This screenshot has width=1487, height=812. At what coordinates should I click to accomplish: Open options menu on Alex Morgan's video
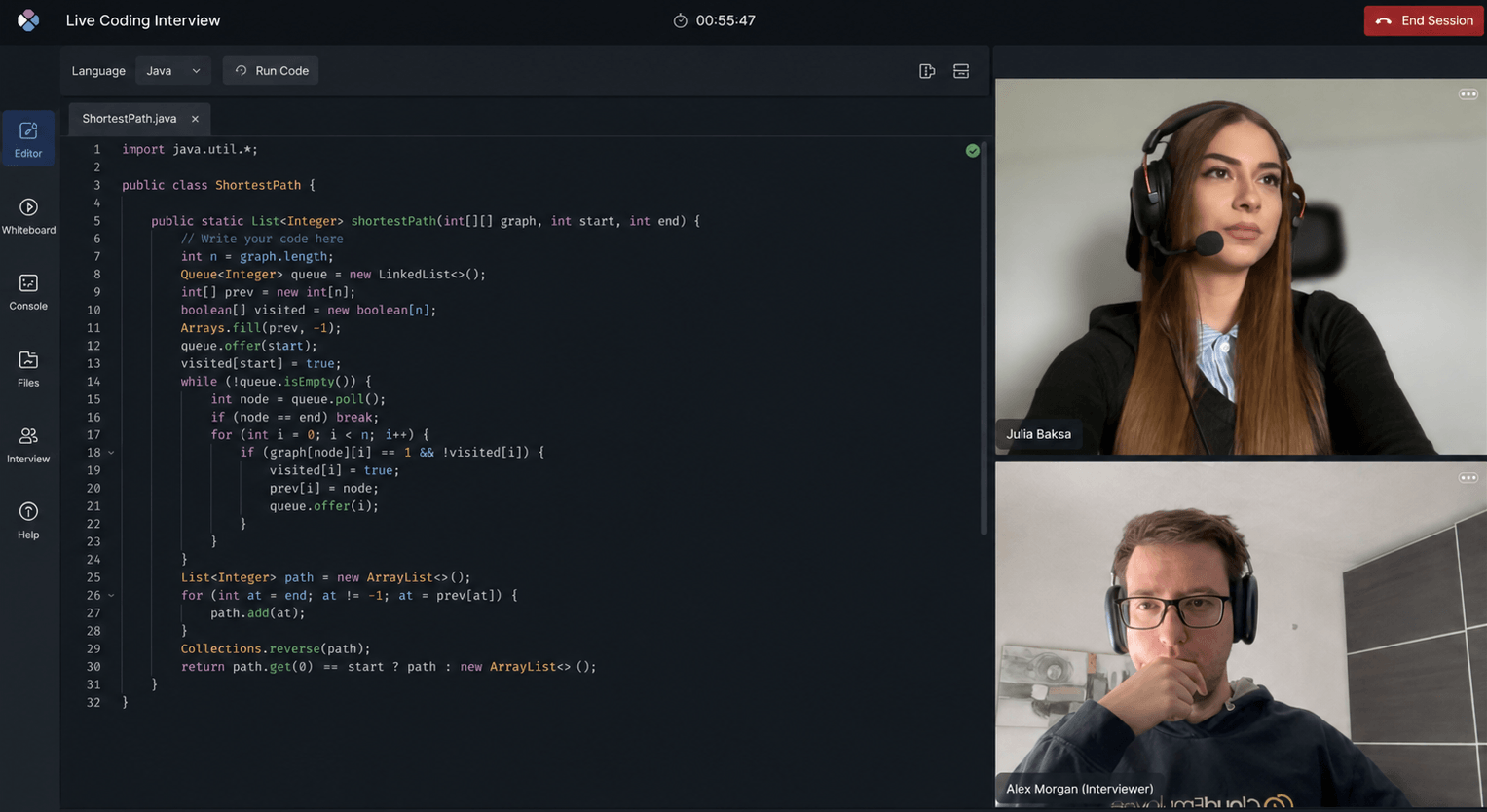tap(1468, 478)
